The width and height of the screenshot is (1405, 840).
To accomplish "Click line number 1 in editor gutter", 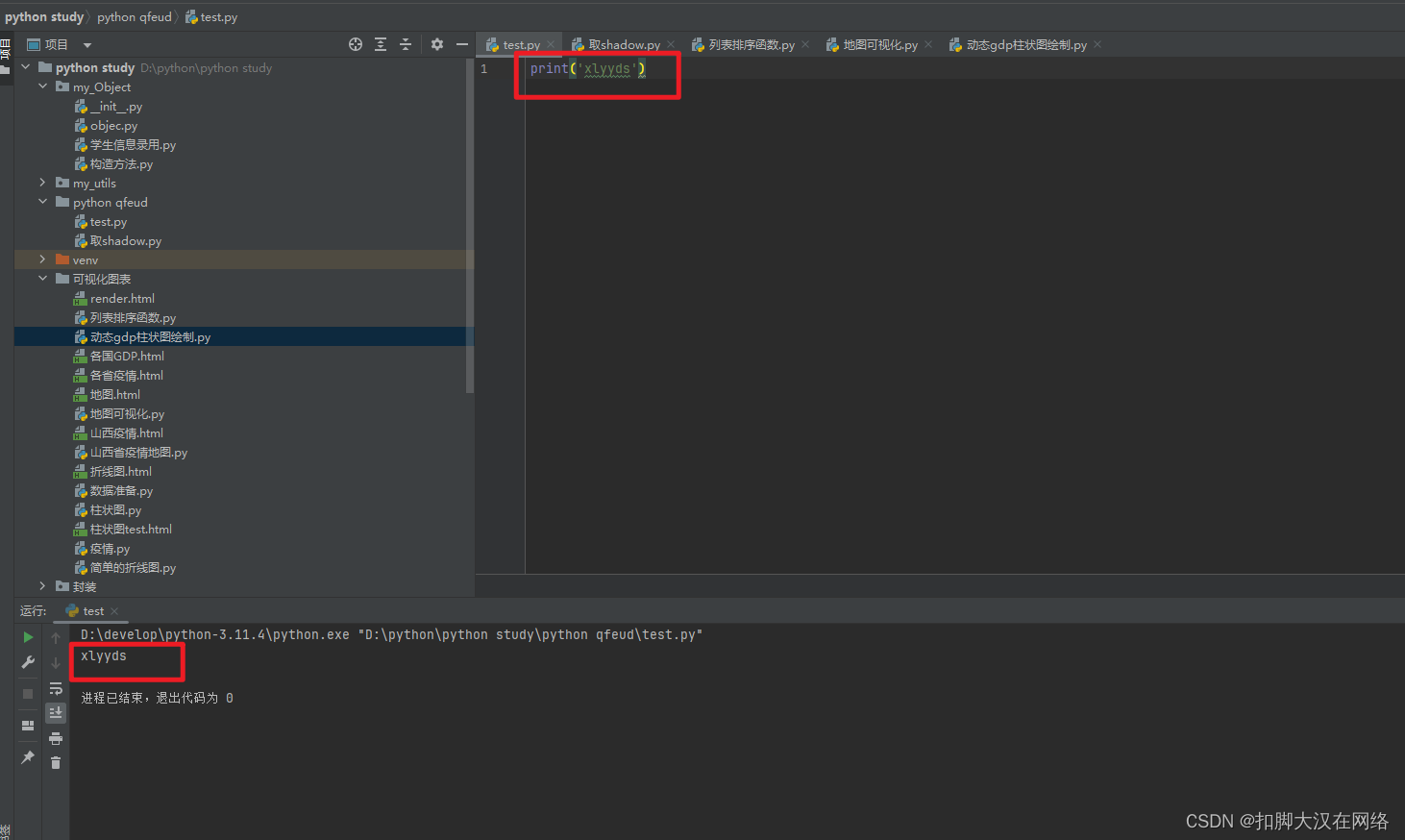I will tap(484, 69).
